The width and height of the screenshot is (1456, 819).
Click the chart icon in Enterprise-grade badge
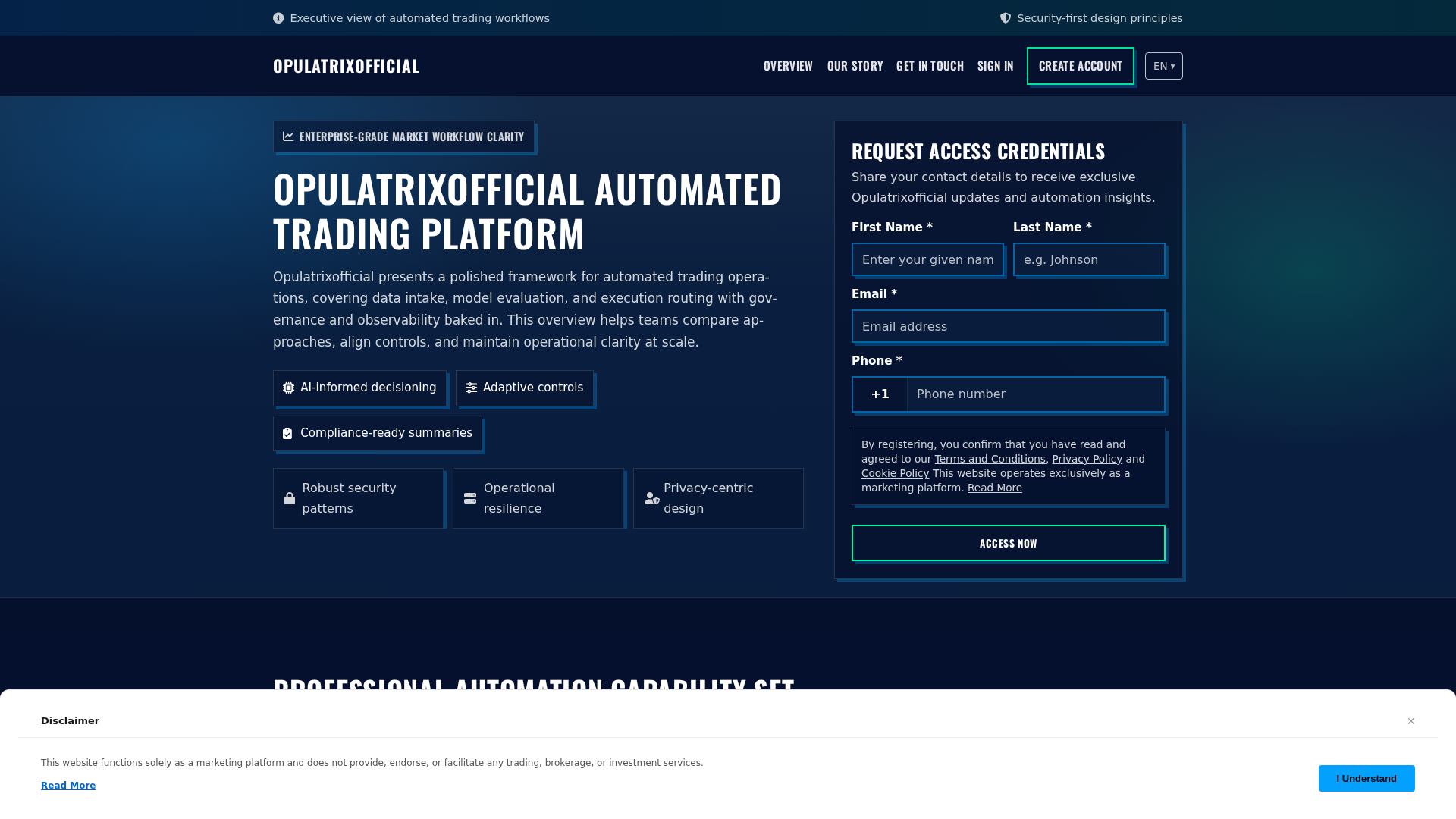tap(288, 136)
